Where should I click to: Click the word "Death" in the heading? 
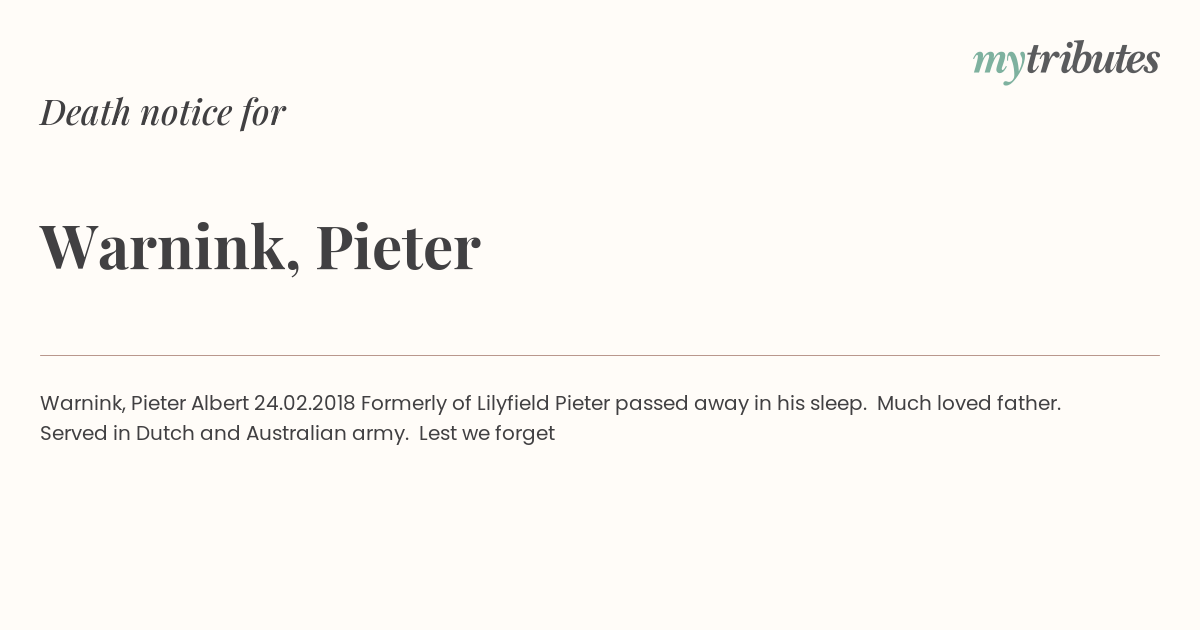pyautogui.click(x=85, y=113)
